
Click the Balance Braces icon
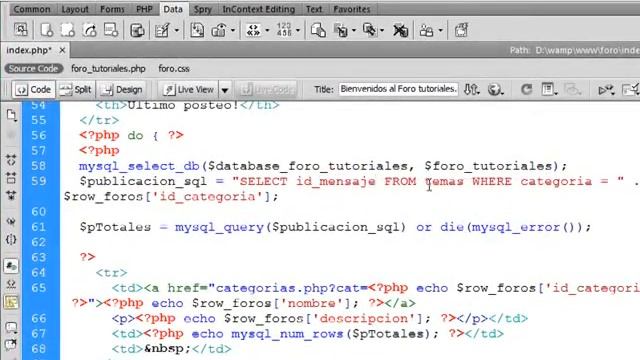(11, 239)
